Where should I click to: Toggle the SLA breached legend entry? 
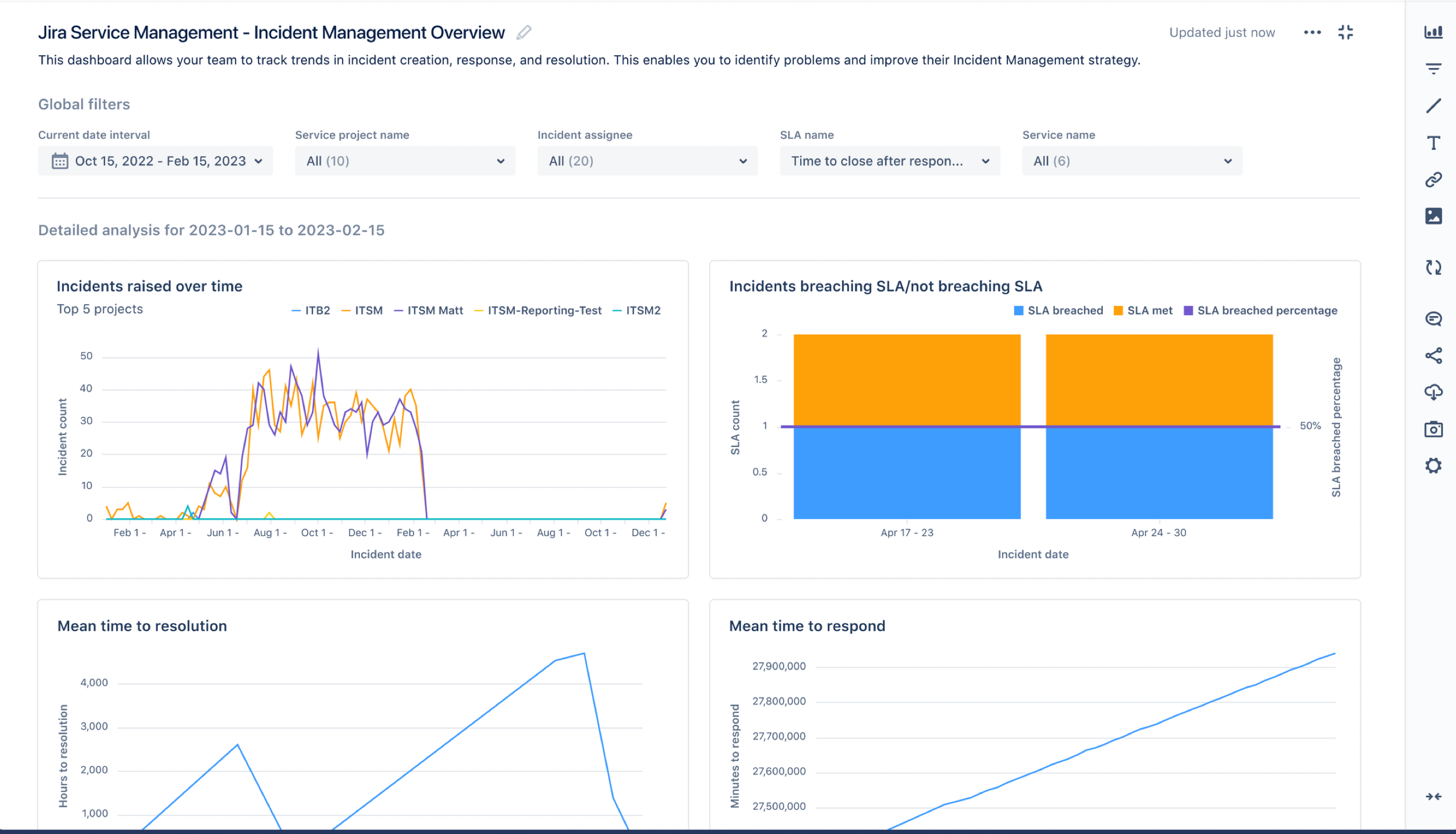click(x=1059, y=310)
